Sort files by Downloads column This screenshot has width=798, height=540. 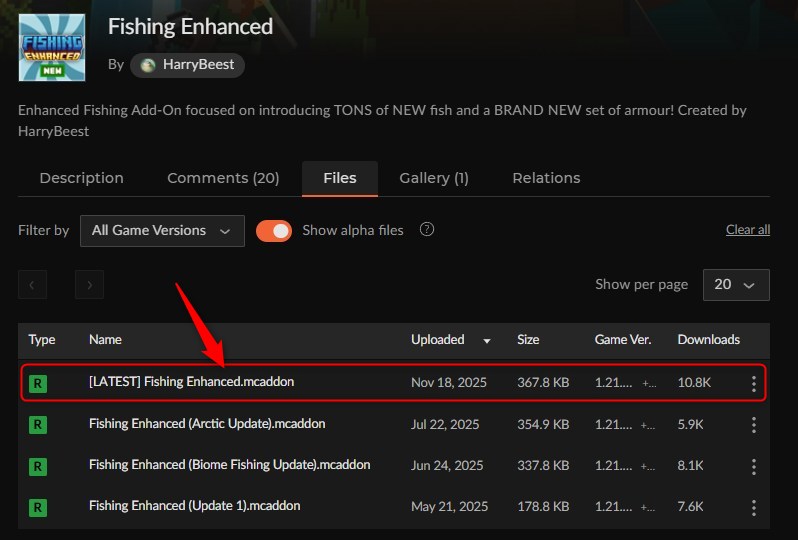point(708,339)
